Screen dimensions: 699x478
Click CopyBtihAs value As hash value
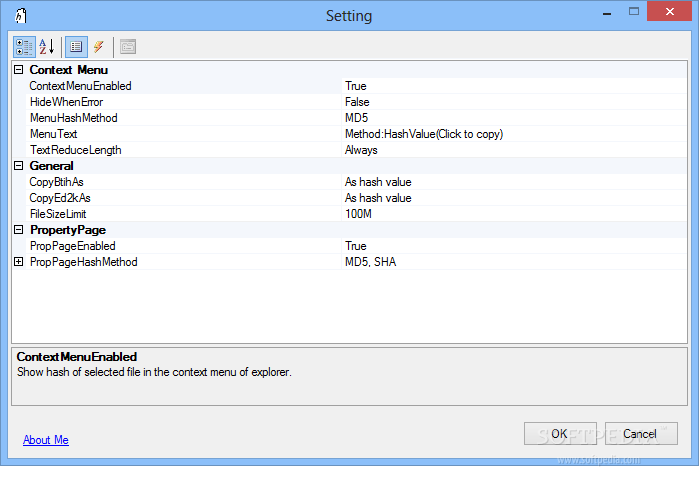tap(514, 182)
